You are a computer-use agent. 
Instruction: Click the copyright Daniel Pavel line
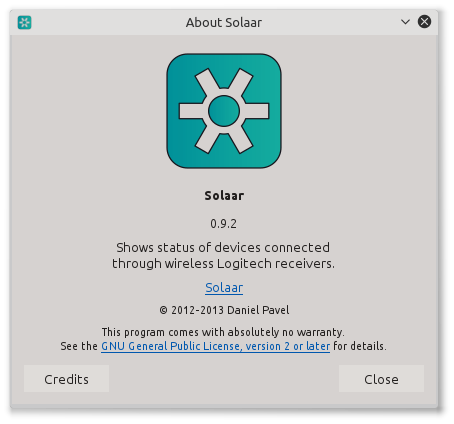[224, 310]
